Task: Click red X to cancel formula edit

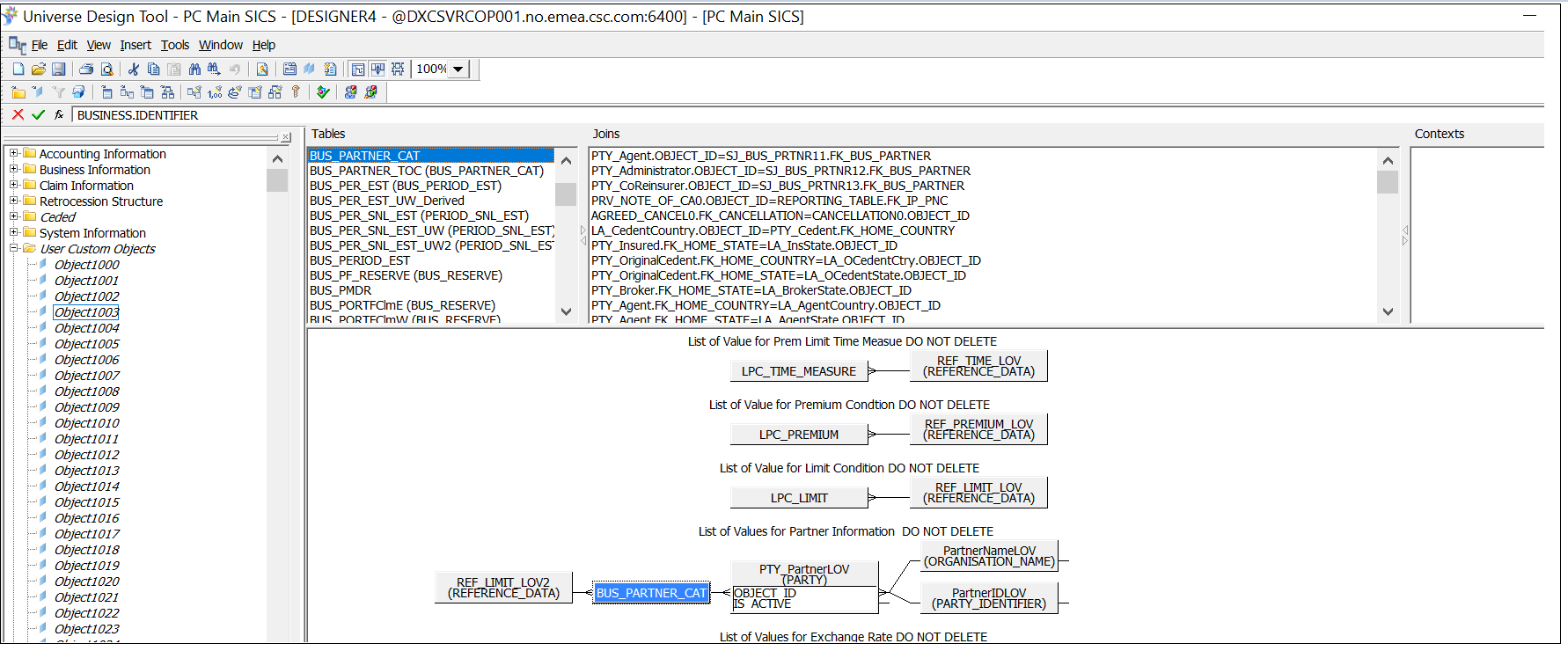Action: point(18,114)
